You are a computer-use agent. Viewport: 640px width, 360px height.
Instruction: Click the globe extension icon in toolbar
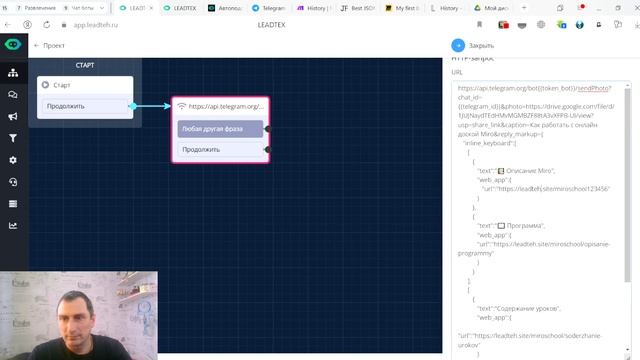pos(541,25)
